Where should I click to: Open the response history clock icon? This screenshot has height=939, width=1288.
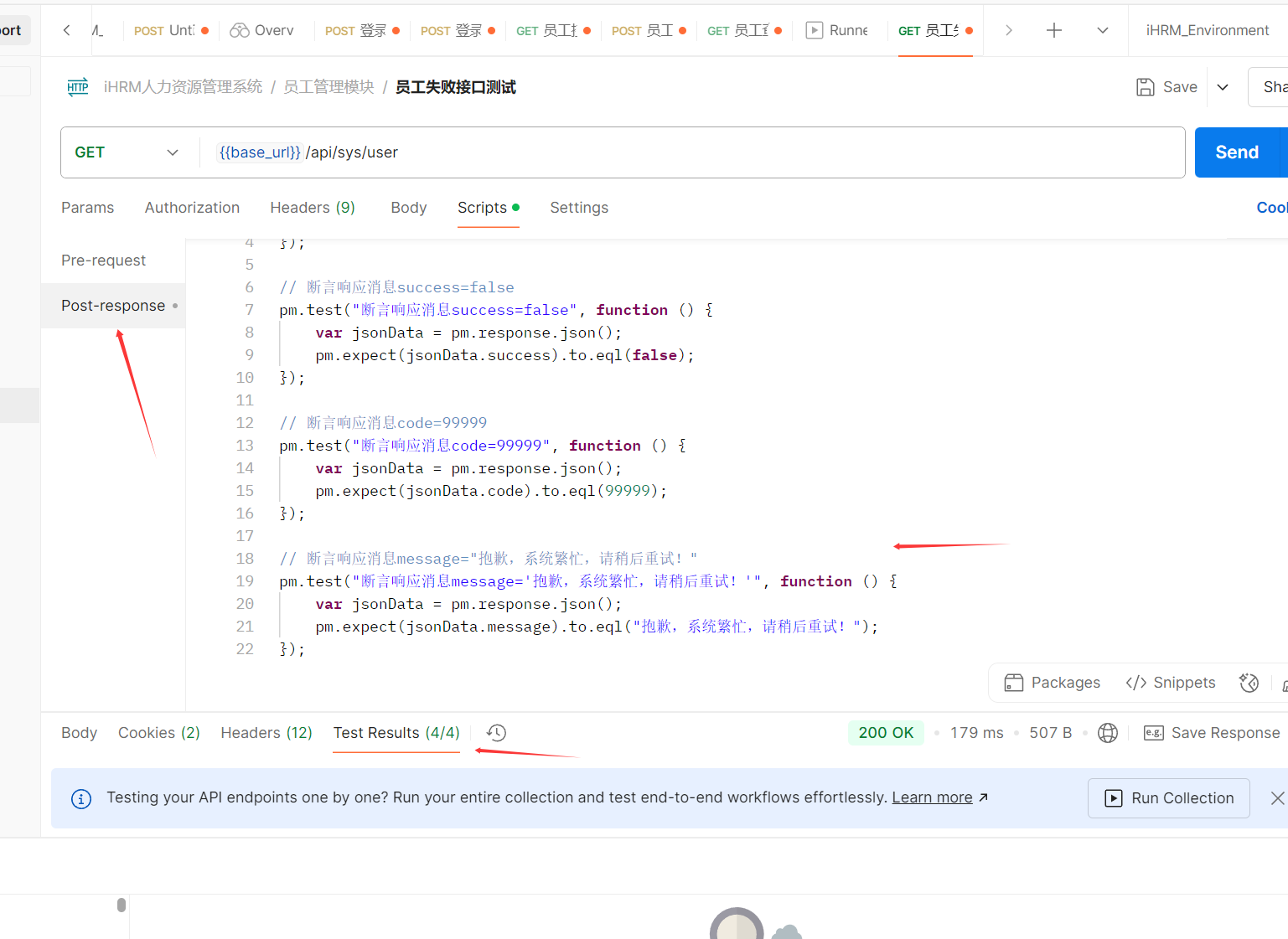point(496,733)
